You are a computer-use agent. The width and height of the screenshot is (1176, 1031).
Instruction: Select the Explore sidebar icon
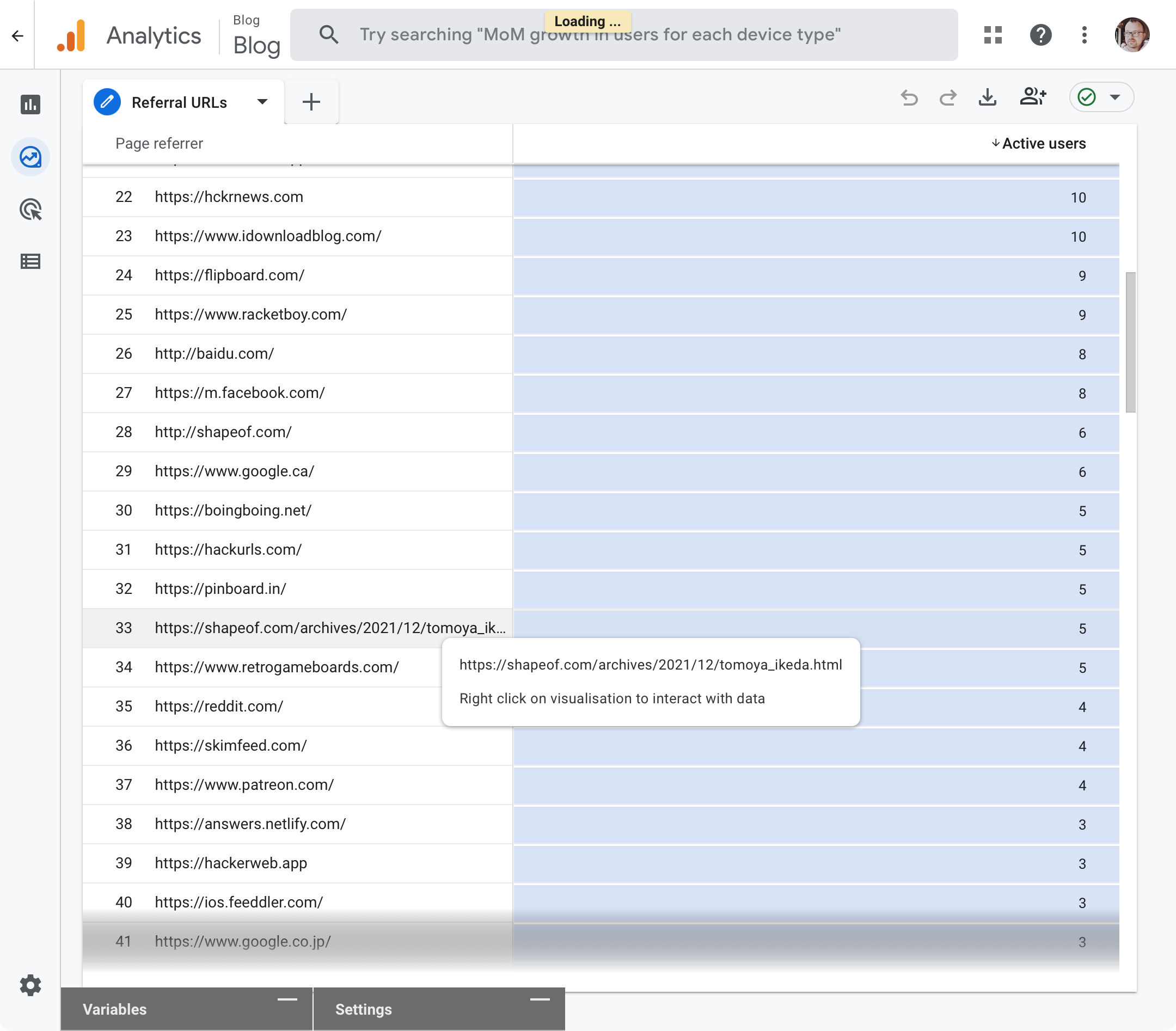coord(30,157)
